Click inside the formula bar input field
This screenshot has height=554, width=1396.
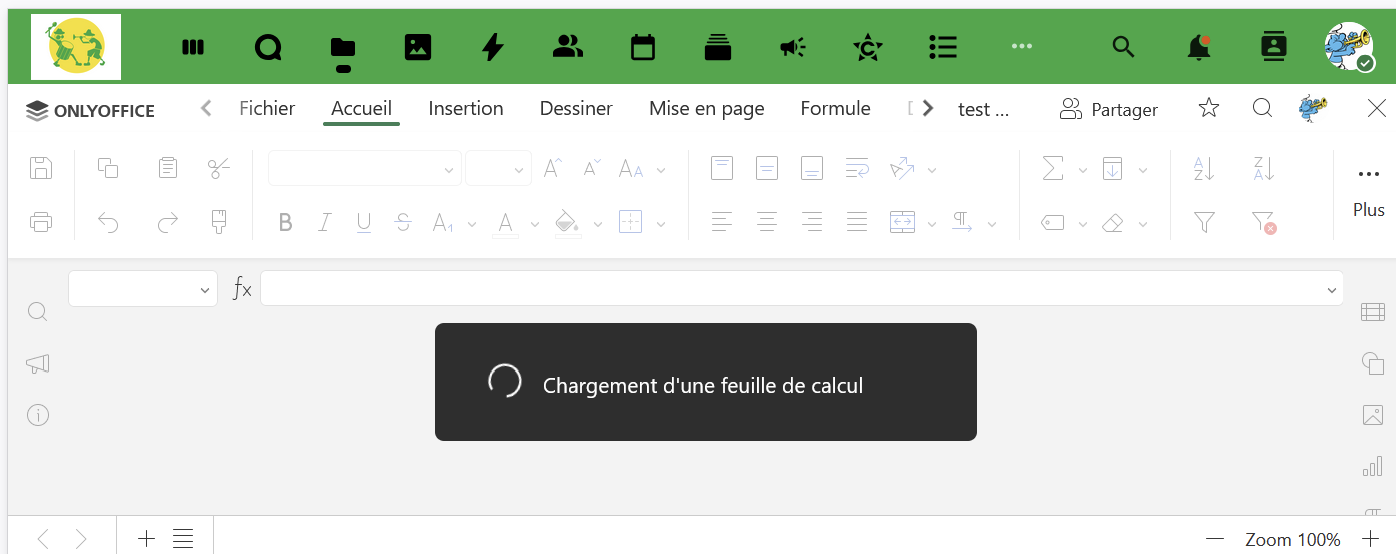(x=790, y=289)
